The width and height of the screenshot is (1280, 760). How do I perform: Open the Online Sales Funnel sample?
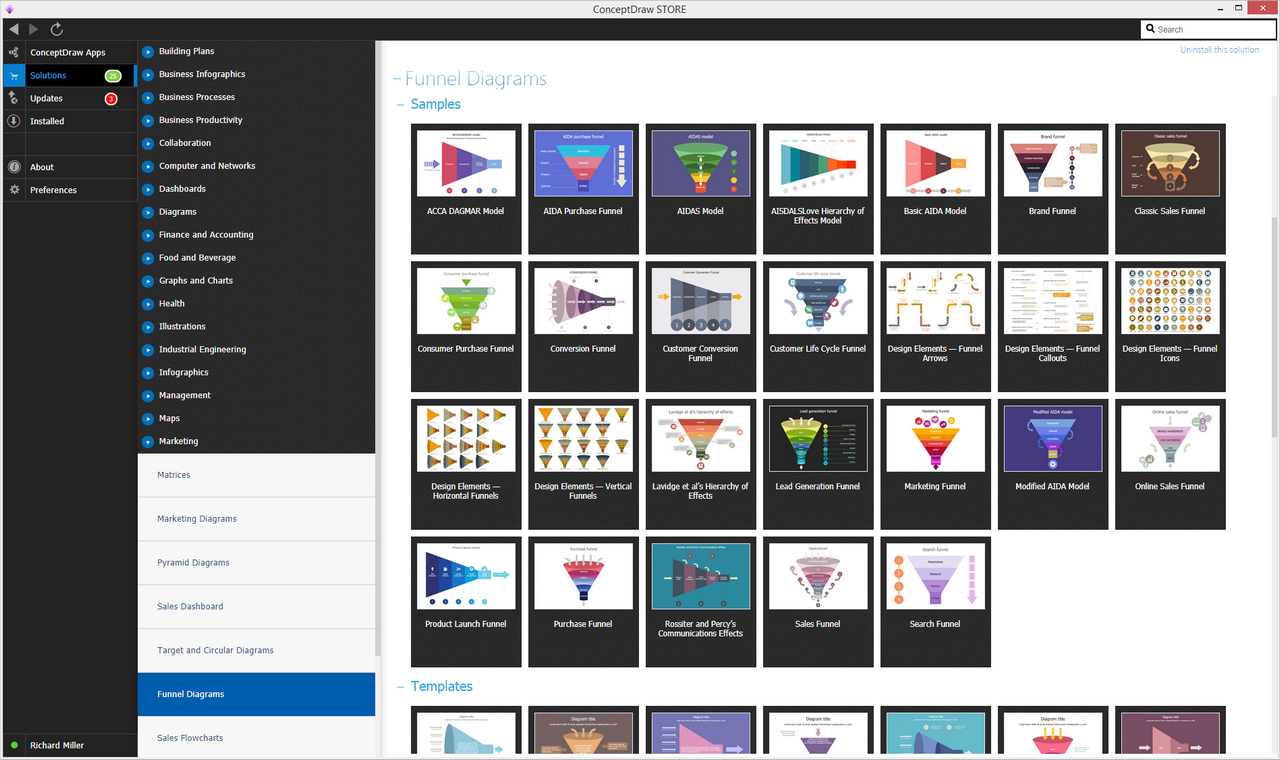[x=1170, y=464]
